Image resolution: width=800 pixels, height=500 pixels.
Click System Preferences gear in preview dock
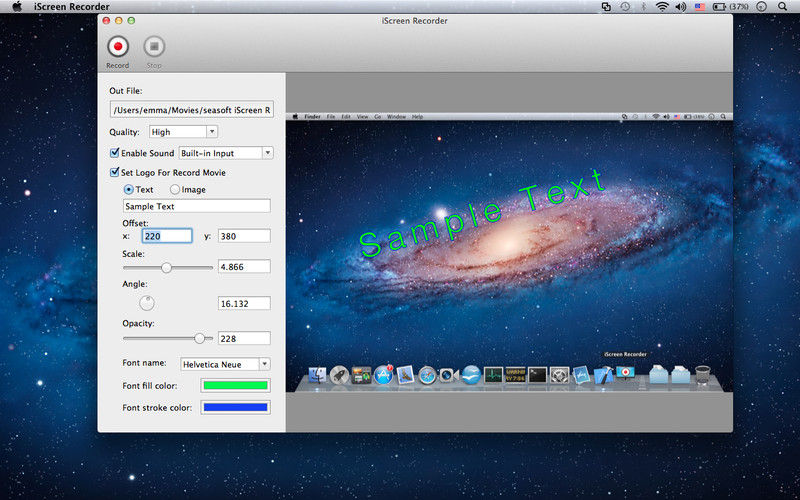(x=559, y=375)
